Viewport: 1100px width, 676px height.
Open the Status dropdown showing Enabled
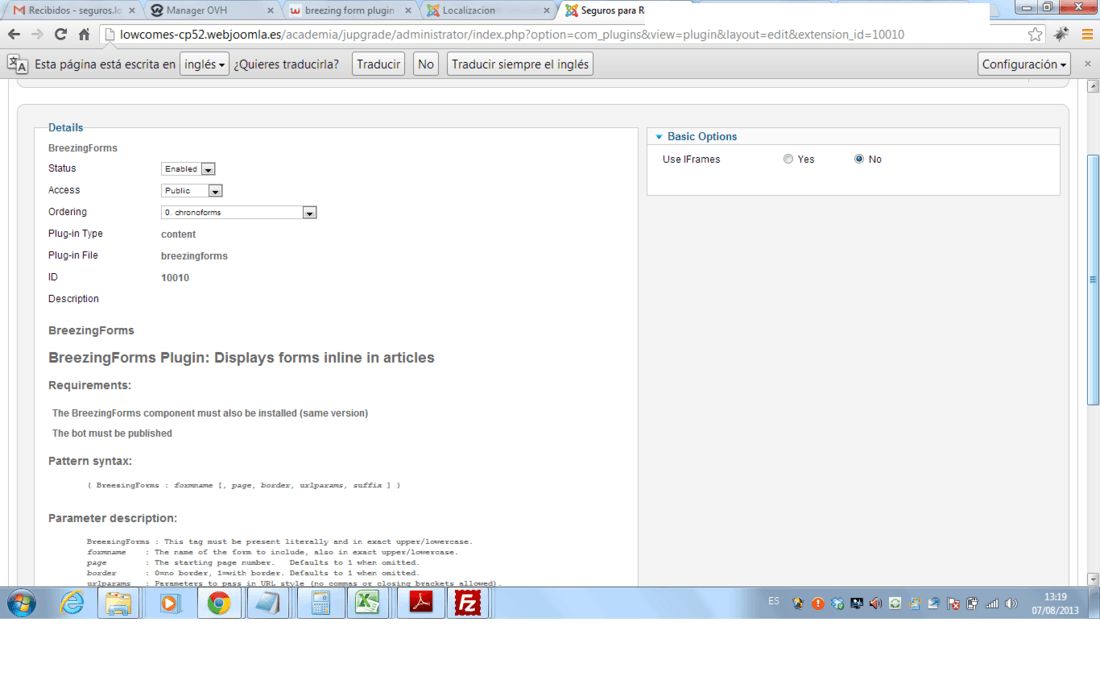tap(188, 169)
